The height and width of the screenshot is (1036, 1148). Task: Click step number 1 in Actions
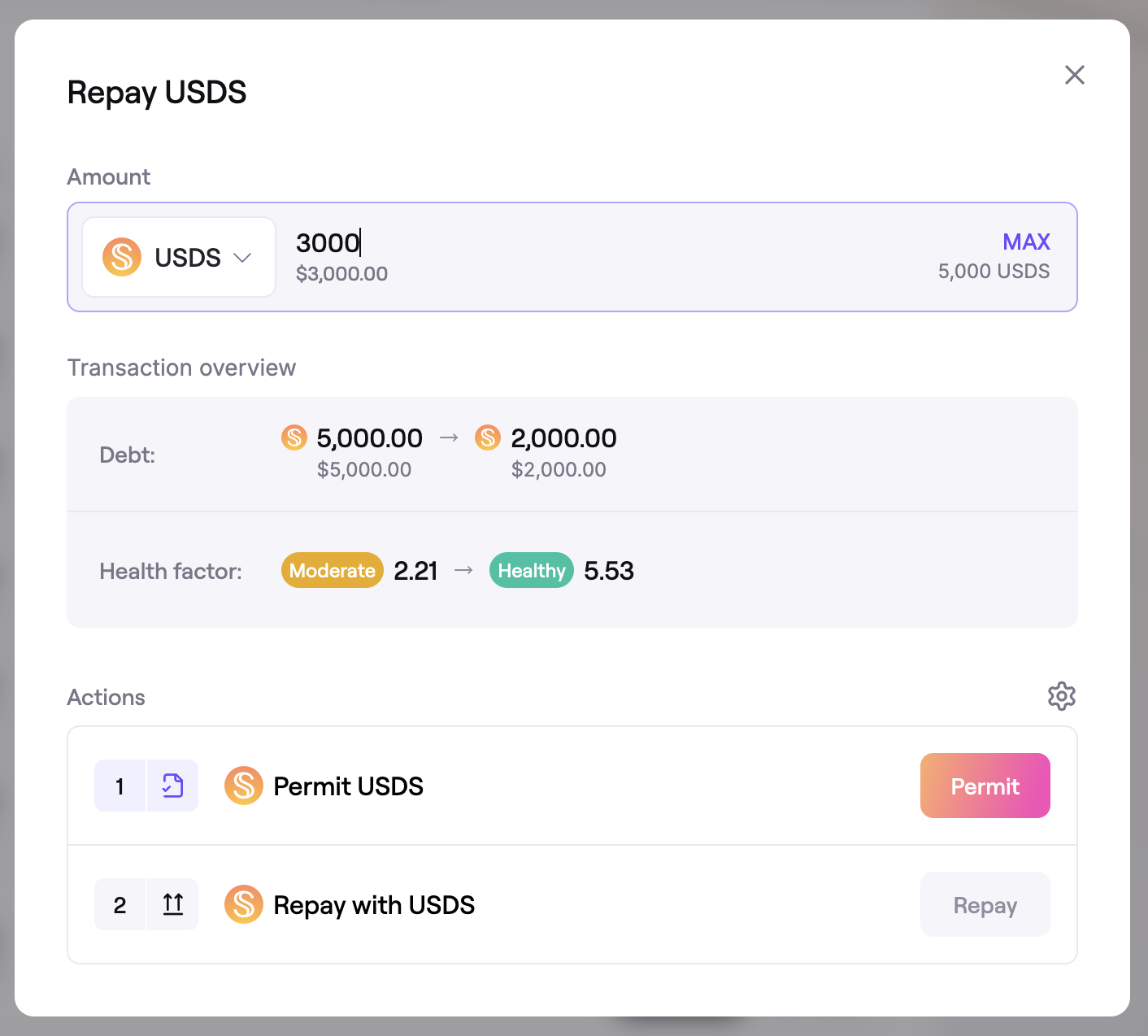point(120,786)
